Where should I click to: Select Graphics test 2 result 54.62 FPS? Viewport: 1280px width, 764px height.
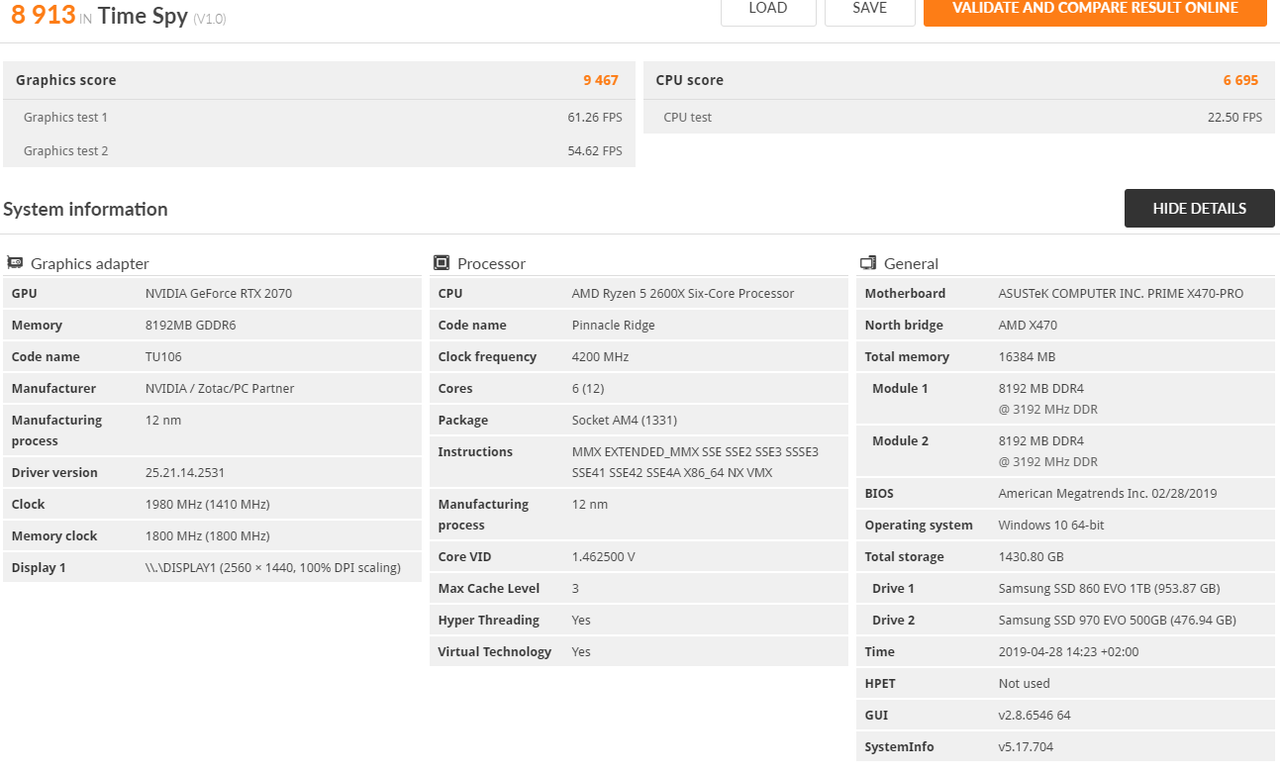pyautogui.click(x=595, y=151)
